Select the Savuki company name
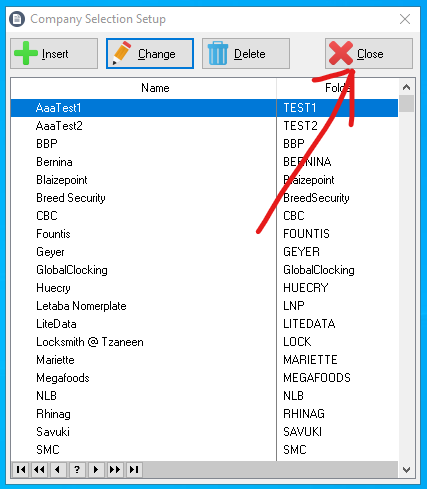427x489 pixels. pos(53,432)
